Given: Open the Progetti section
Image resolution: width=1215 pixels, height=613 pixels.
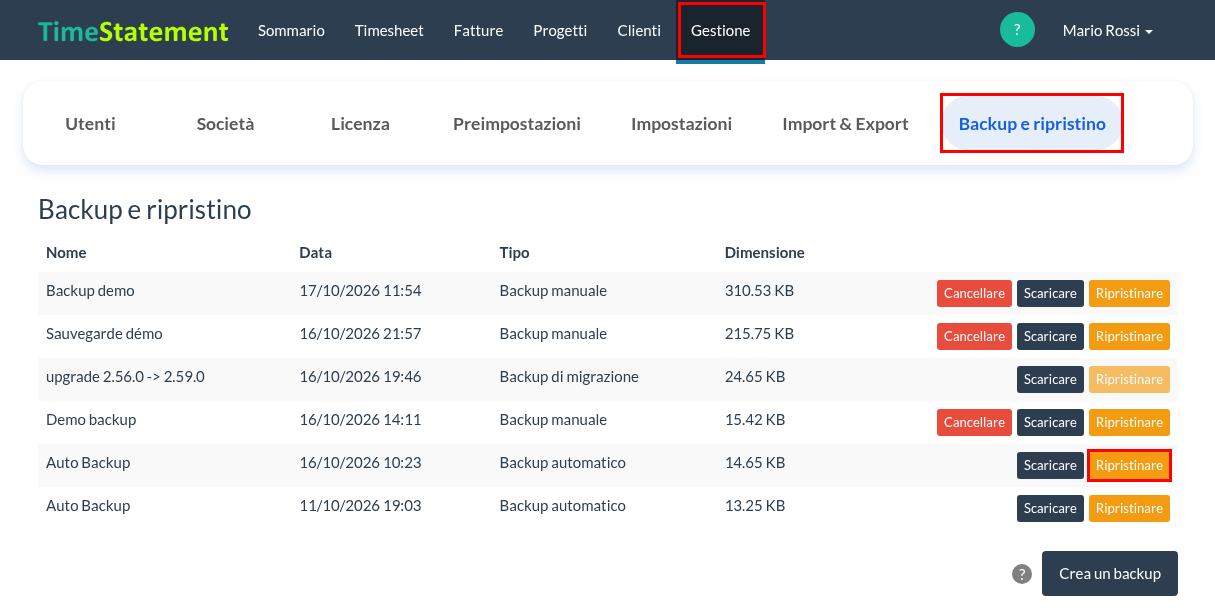Looking at the screenshot, I should (560, 31).
